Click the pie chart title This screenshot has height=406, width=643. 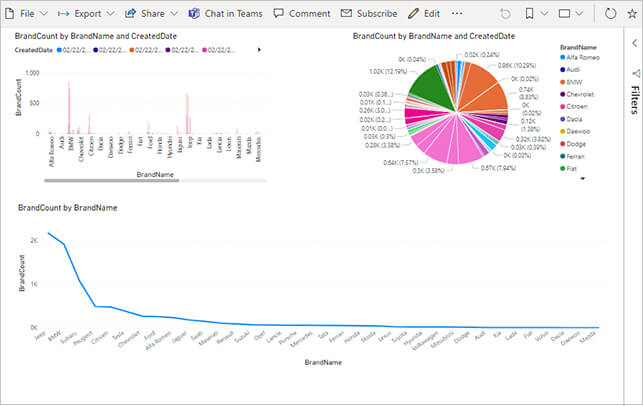point(434,36)
